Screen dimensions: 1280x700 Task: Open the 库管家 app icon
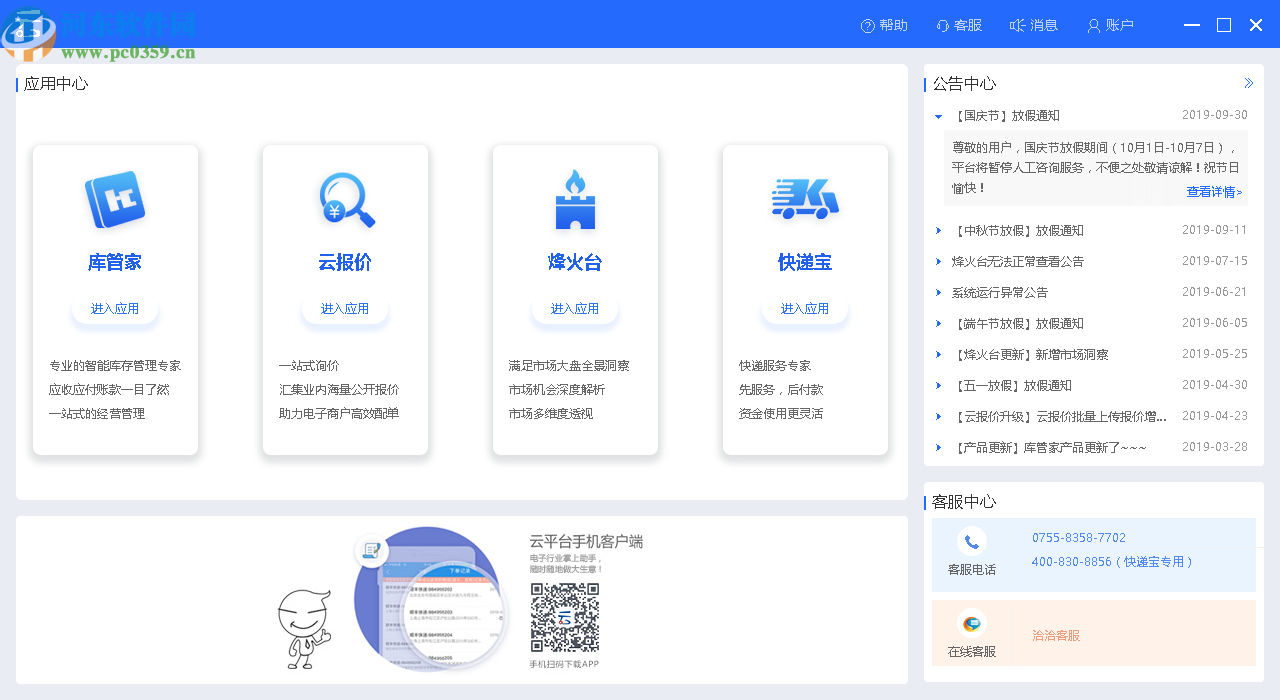point(115,199)
